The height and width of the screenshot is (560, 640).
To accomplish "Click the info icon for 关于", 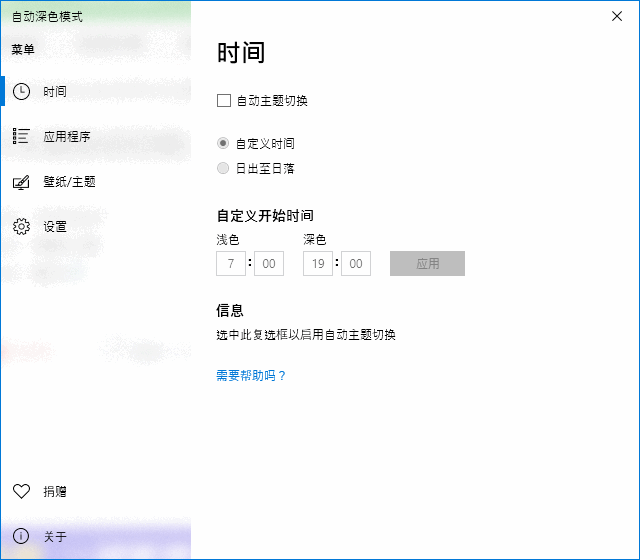I will (21, 536).
